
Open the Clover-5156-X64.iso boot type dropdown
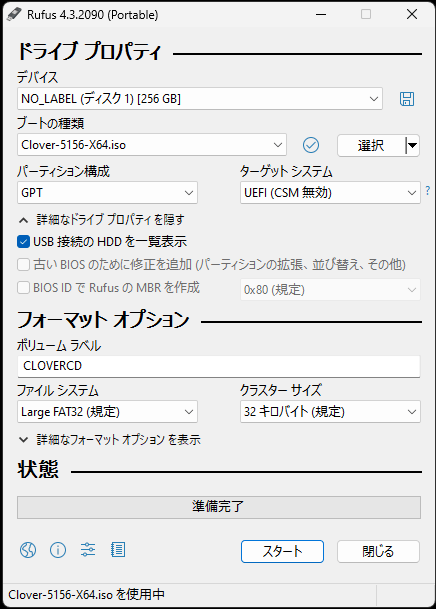pyautogui.click(x=152, y=145)
